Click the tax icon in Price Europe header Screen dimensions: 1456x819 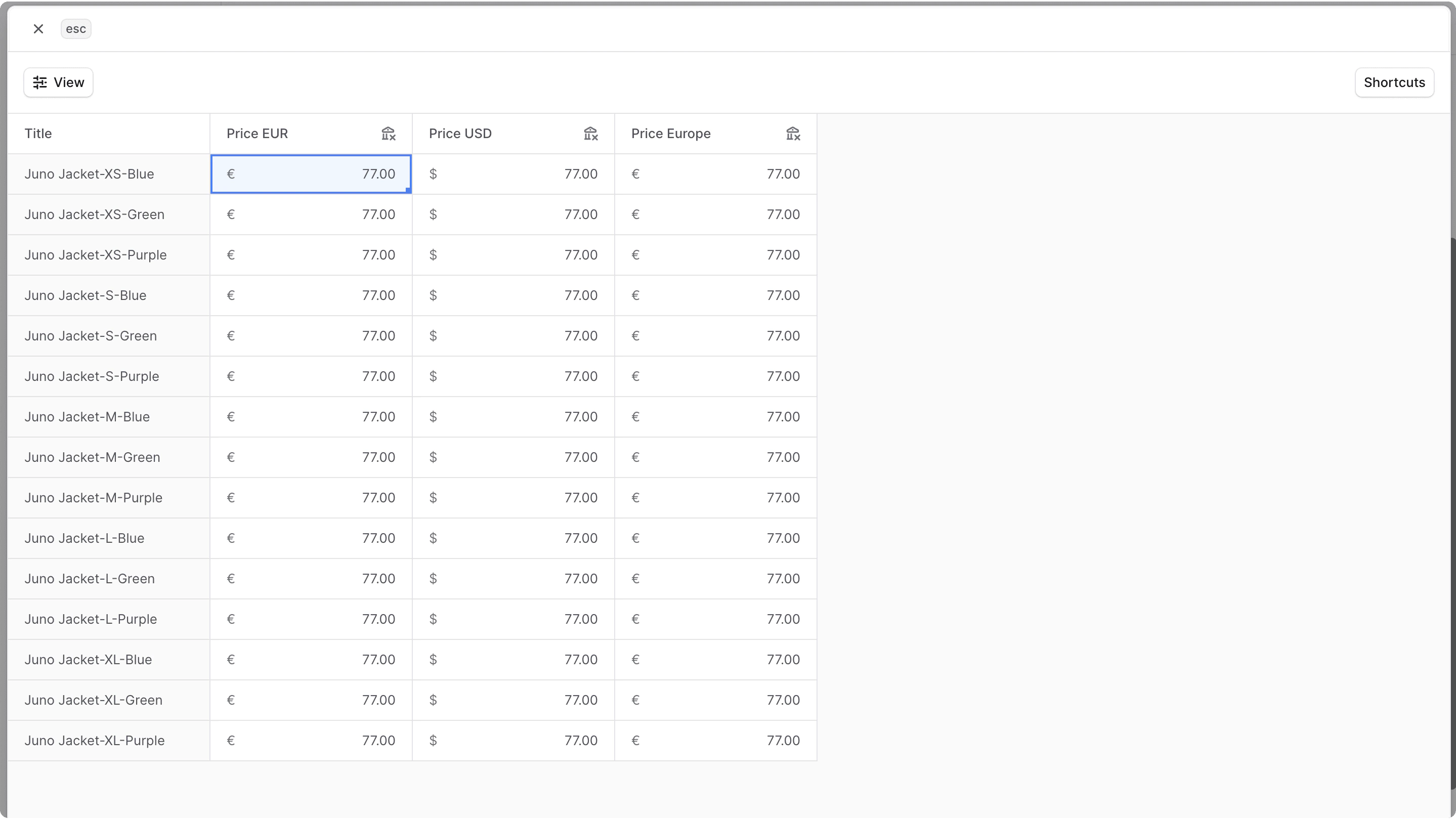pyautogui.click(x=792, y=134)
